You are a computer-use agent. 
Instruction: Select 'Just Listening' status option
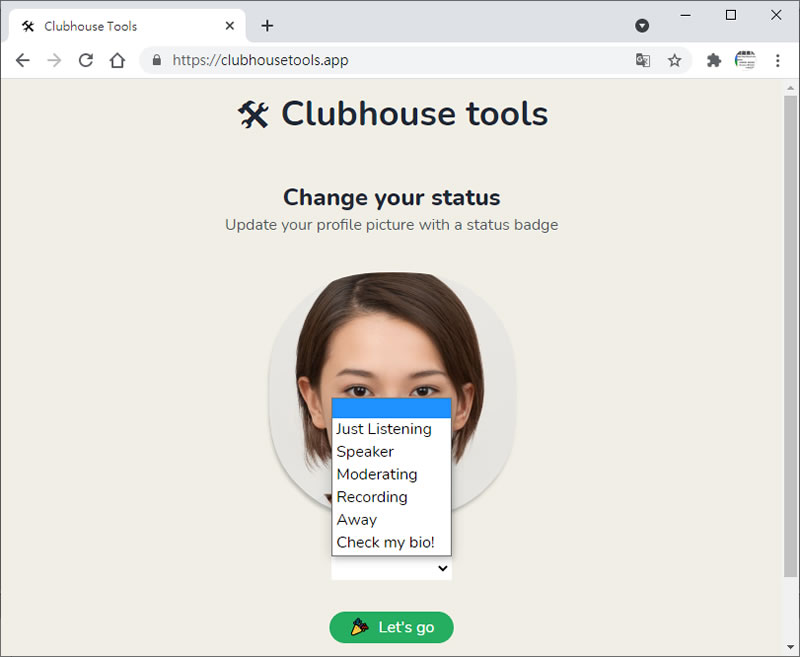coord(384,429)
